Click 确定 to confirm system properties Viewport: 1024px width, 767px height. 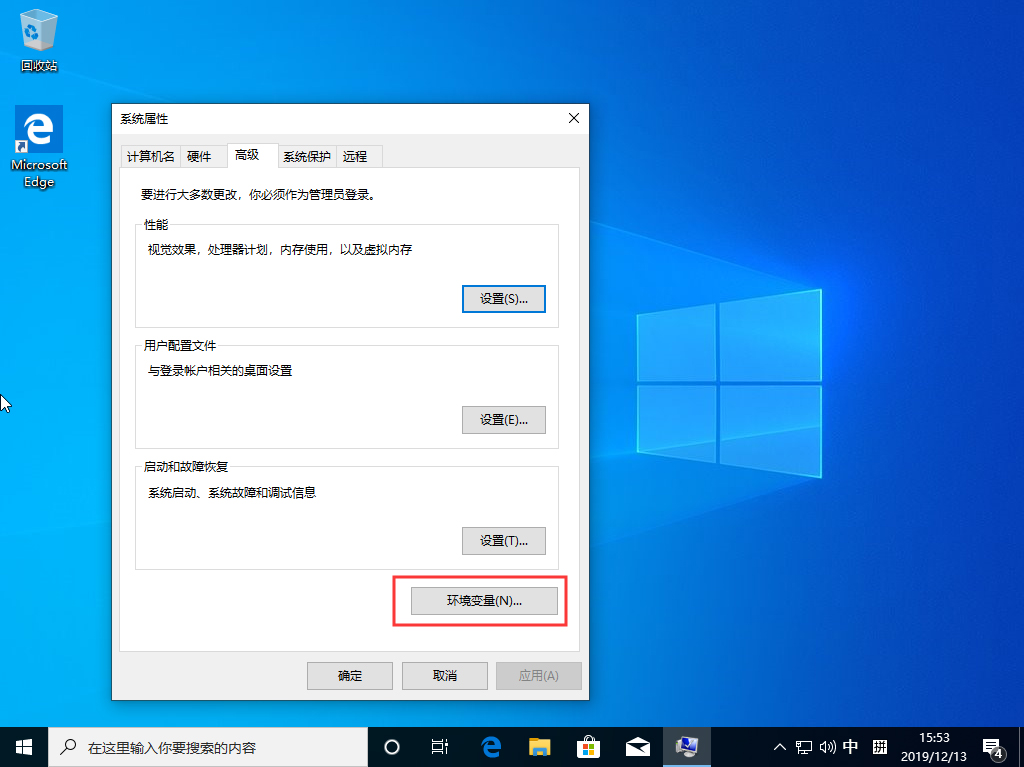pyautogui.click(x=349, y=675)
